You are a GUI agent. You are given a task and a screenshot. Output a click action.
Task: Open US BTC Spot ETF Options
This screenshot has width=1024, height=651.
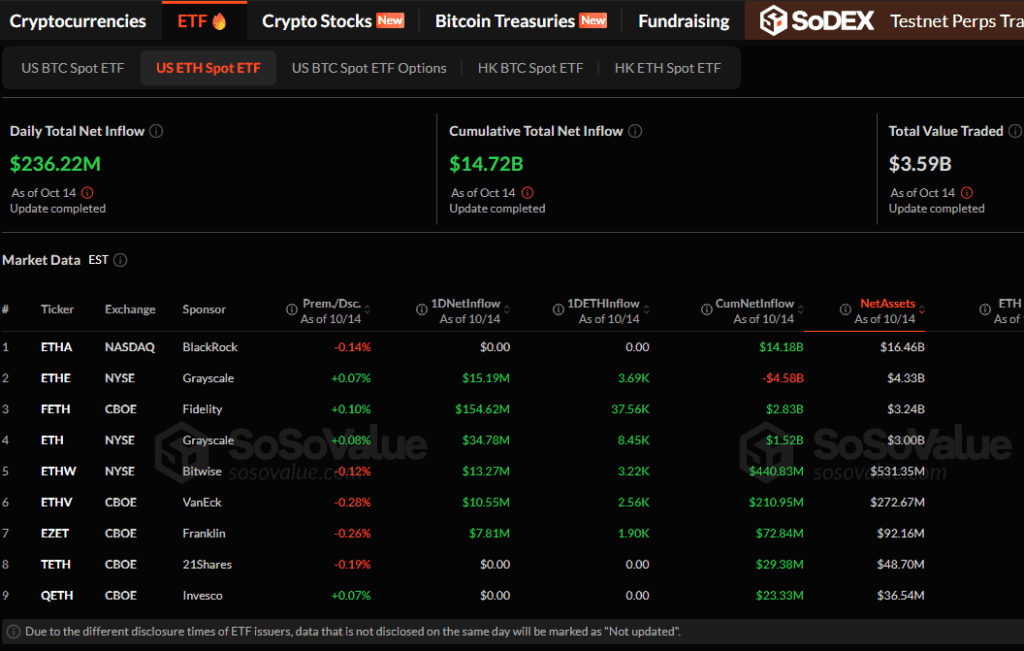369,68
